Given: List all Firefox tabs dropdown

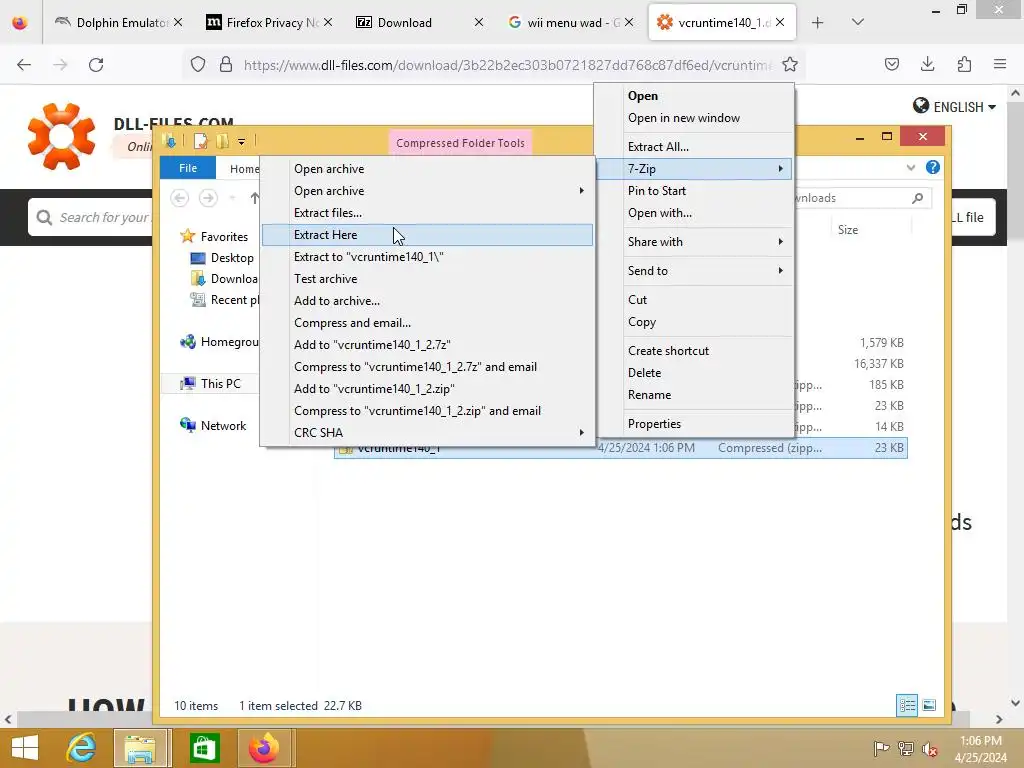Looking at the screenshot, I should (858, 23).
